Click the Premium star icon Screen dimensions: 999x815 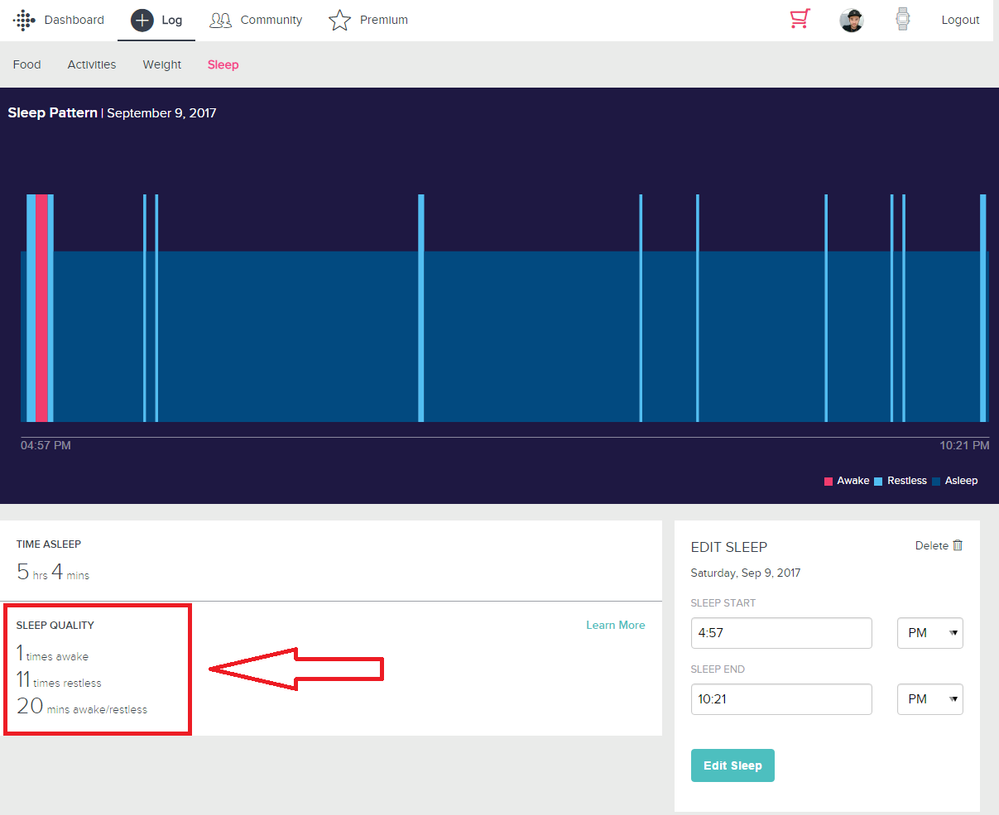point(340,20)
